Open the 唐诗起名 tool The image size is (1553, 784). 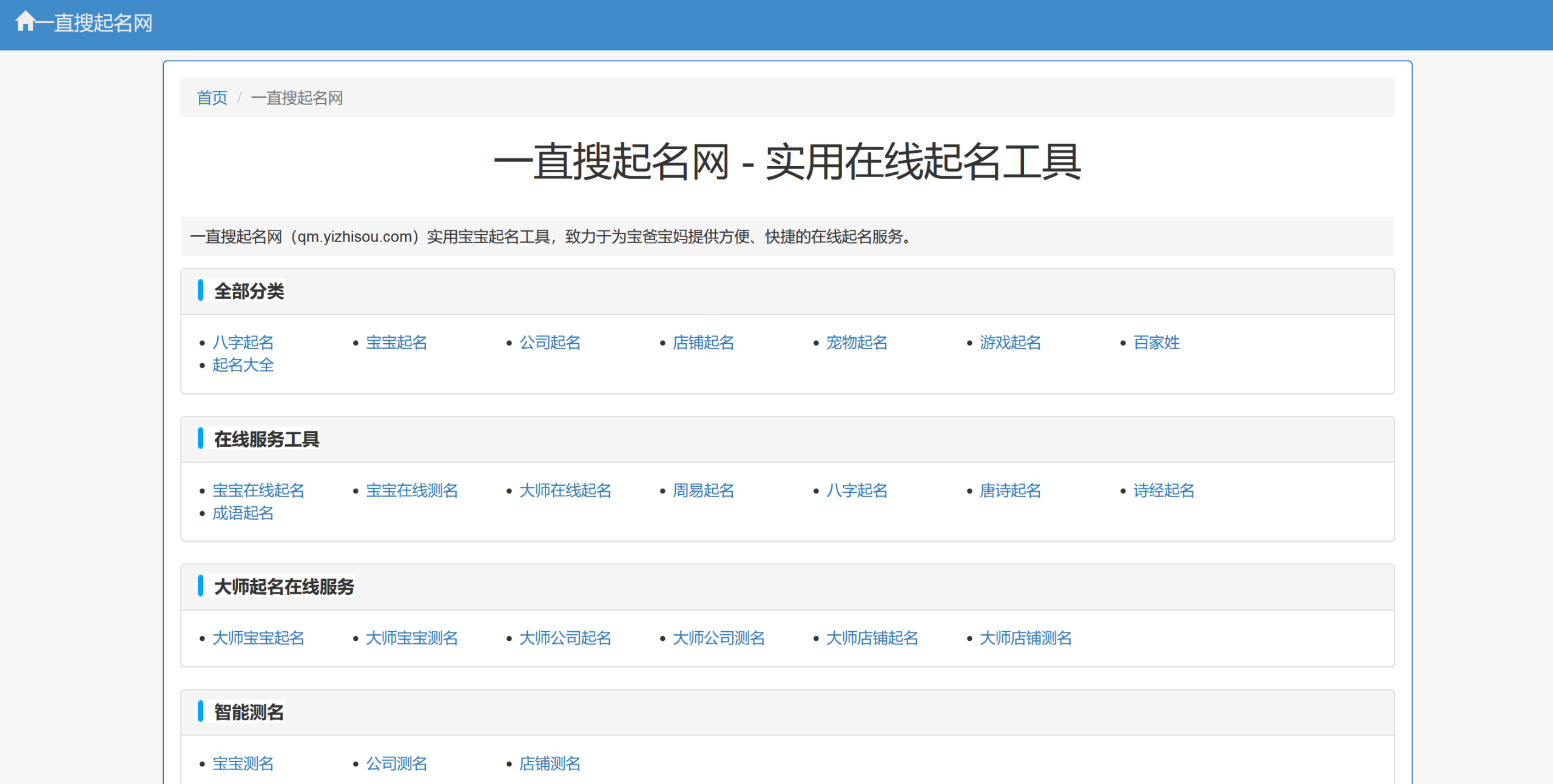1011,491
